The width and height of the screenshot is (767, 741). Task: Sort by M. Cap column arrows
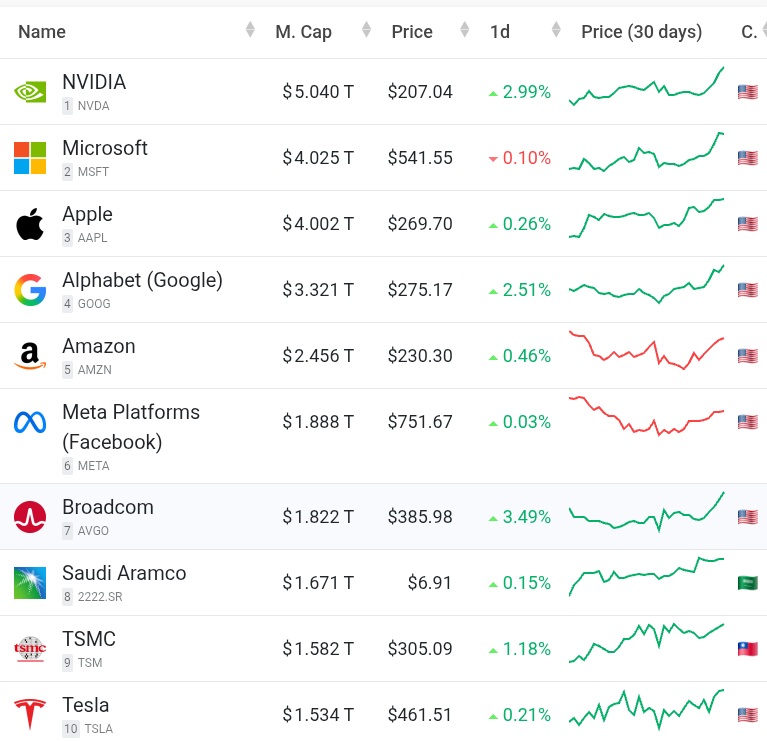point(366,32)
